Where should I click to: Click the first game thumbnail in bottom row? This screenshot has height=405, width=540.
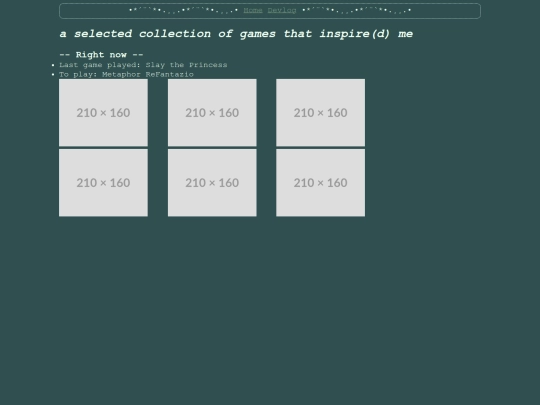[x=103, y=183]
